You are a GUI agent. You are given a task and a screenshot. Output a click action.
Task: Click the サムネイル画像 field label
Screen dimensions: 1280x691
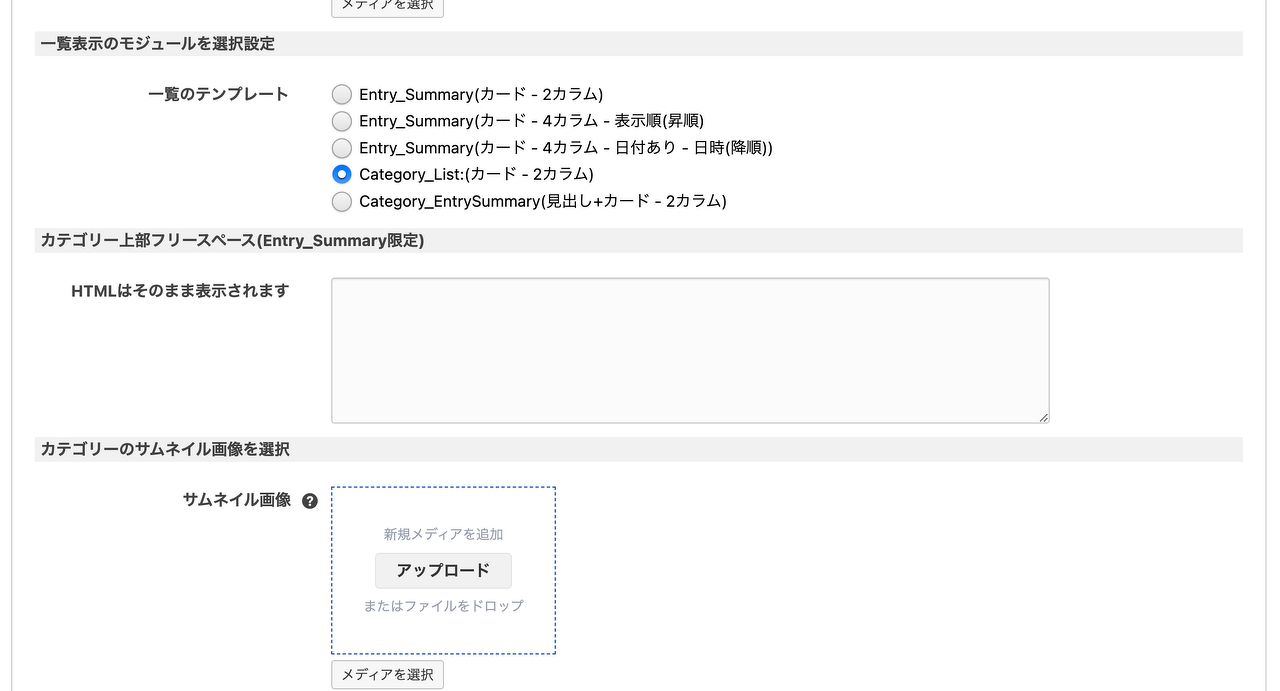(236, 500)
